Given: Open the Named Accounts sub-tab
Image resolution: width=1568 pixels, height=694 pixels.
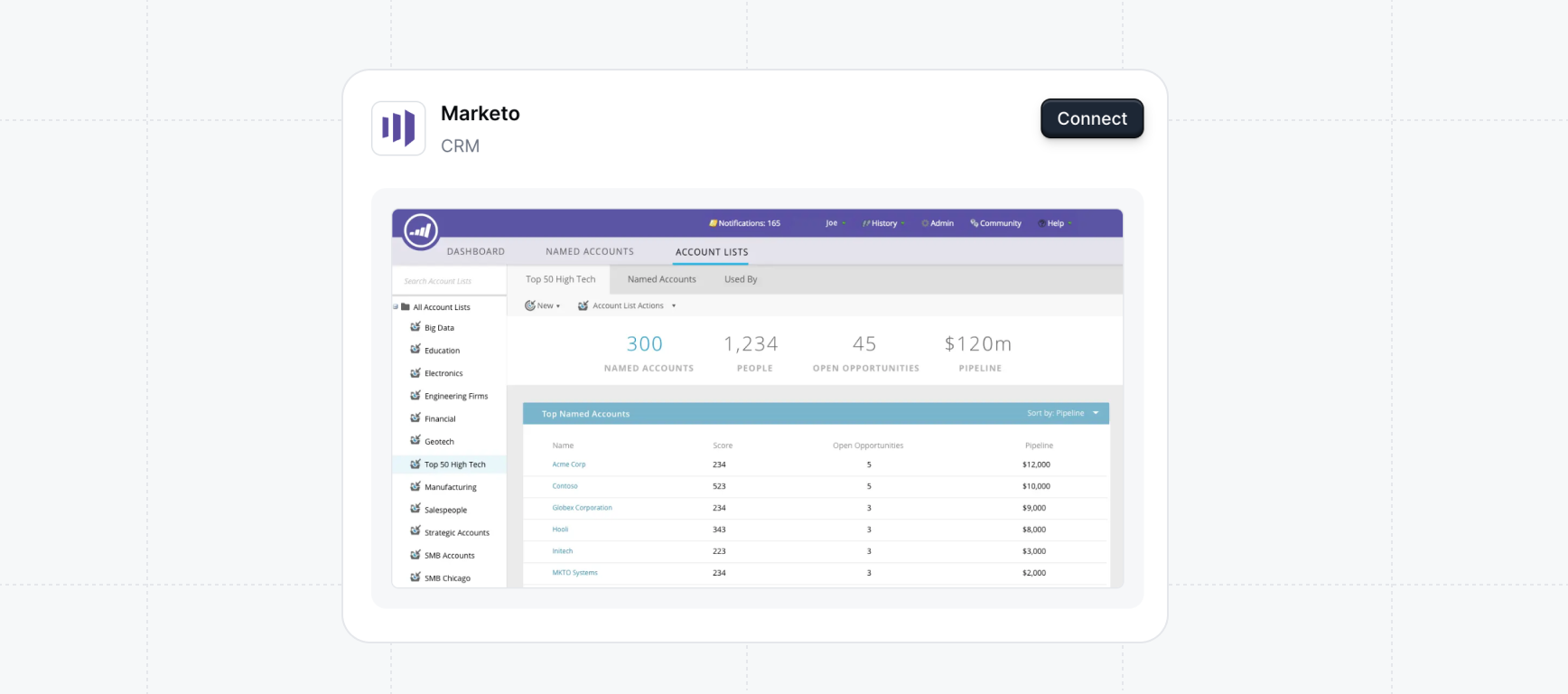Looking at the screenshot, I should (x=662, y=279).
